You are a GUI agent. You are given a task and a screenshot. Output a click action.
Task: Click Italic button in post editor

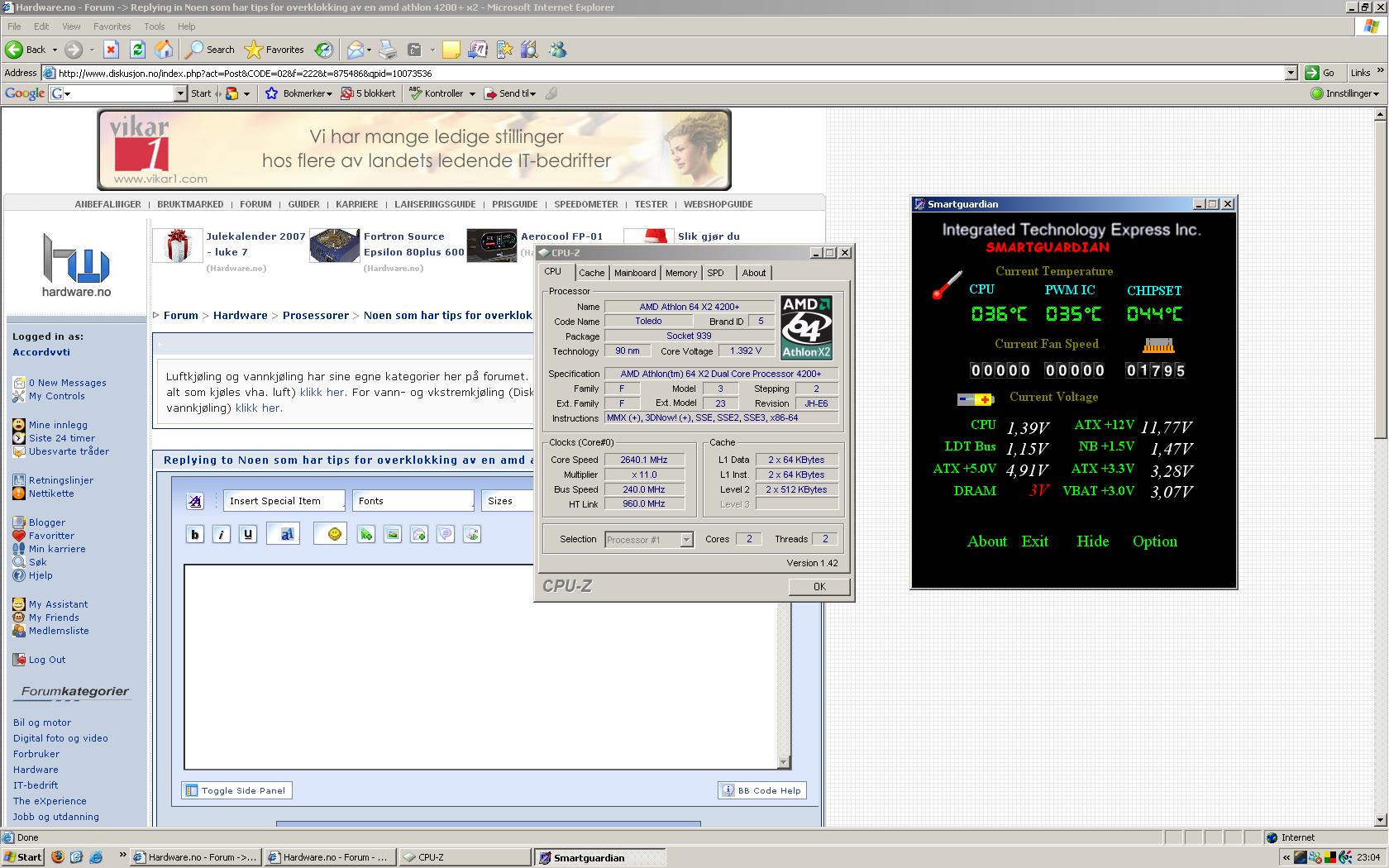coord(222,535)
